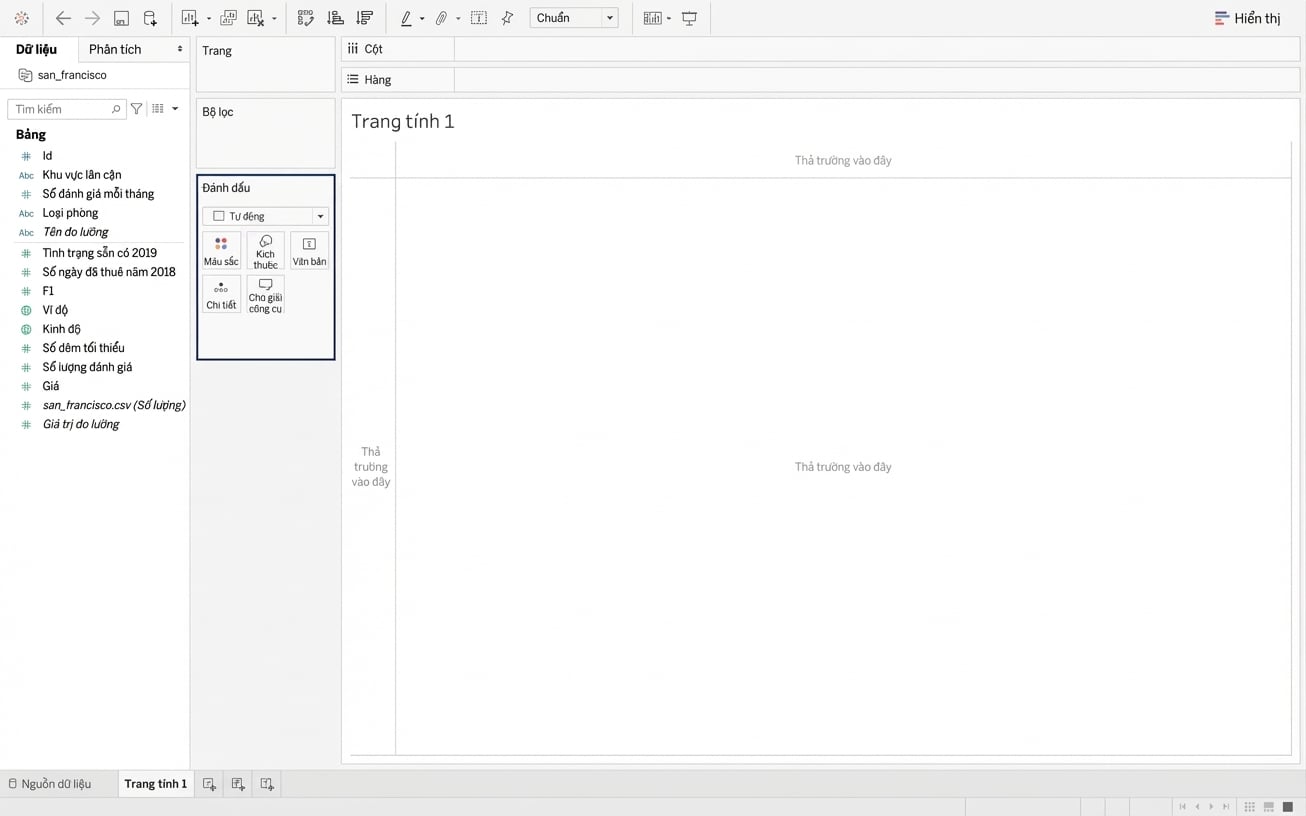The width and height of the screenshot is (1306, 816).
Task: Open the clear sheet dropdown arrow
Action: click(274, 19)
